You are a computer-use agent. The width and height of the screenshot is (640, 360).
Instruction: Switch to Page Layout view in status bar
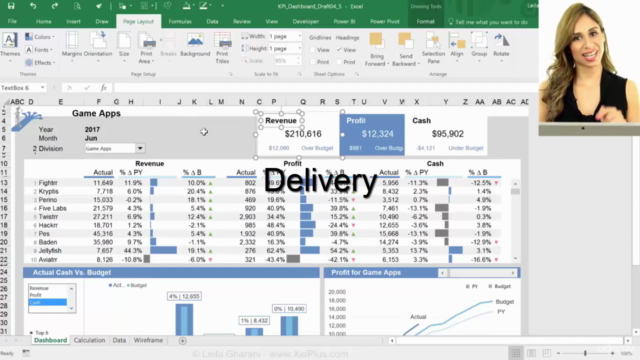click(531, 353)
